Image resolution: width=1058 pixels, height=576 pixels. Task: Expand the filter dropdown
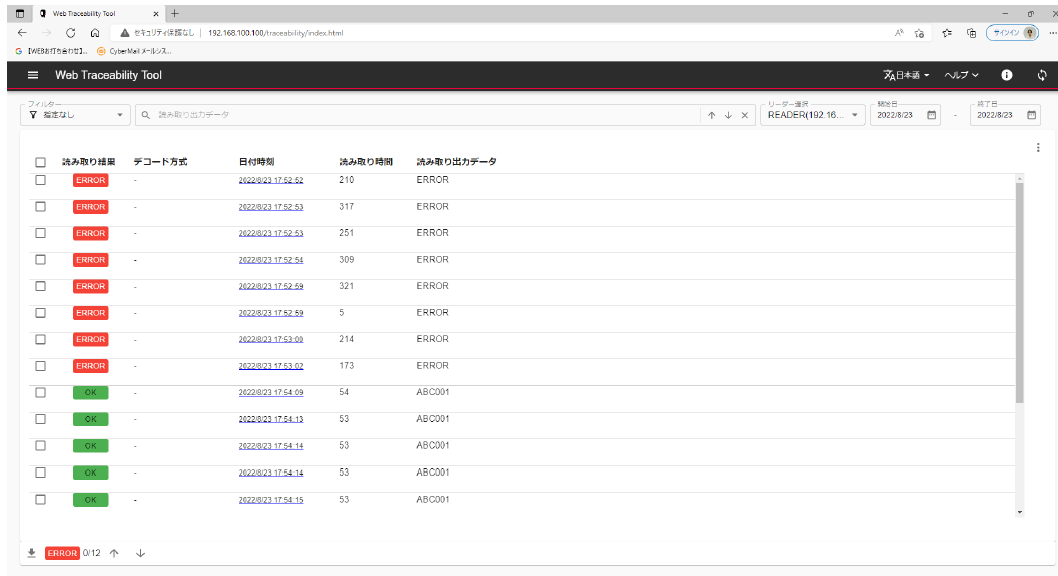click(75, 115)
